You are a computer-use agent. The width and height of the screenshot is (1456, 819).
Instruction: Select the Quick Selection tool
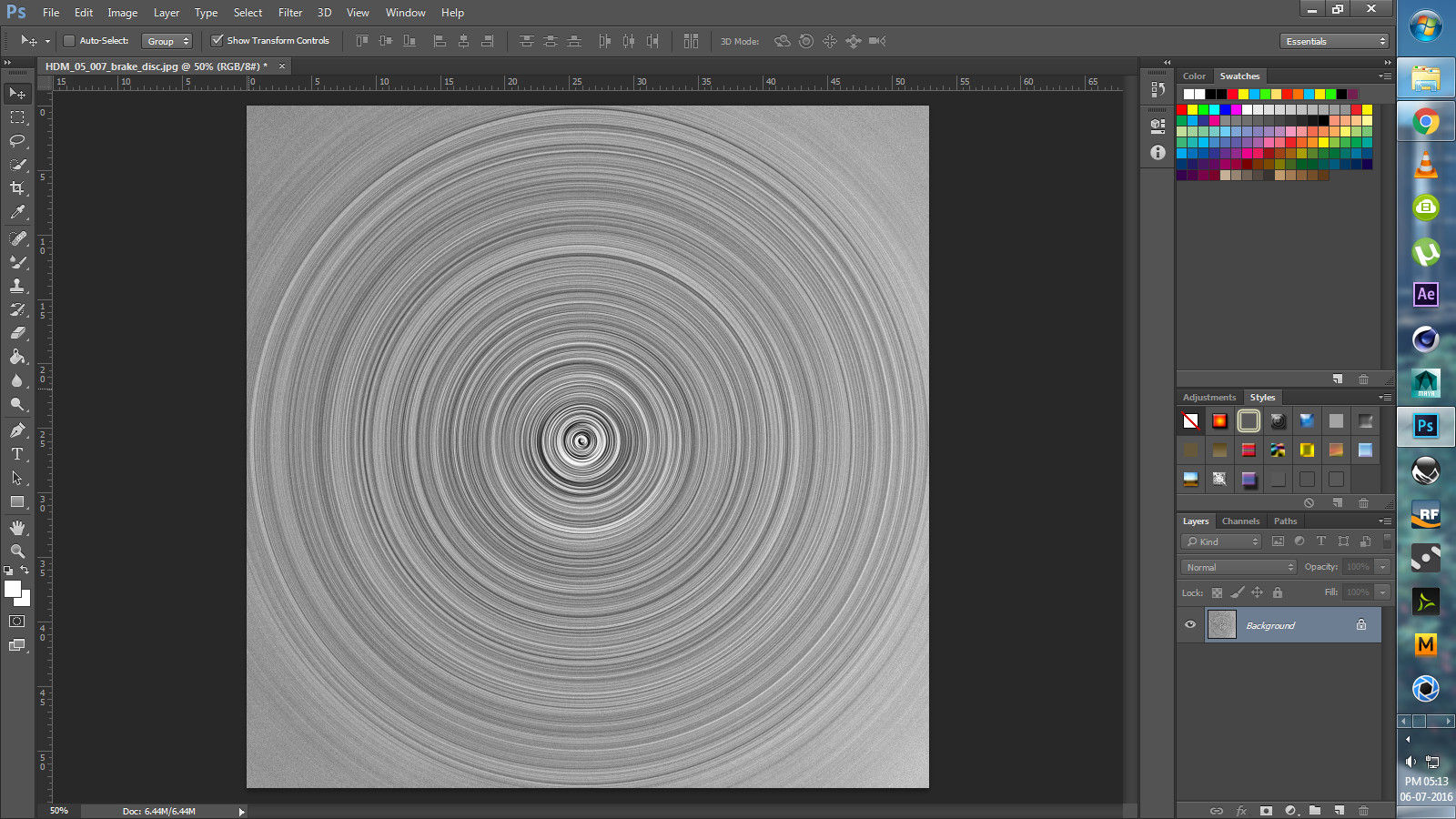(17, 165)
